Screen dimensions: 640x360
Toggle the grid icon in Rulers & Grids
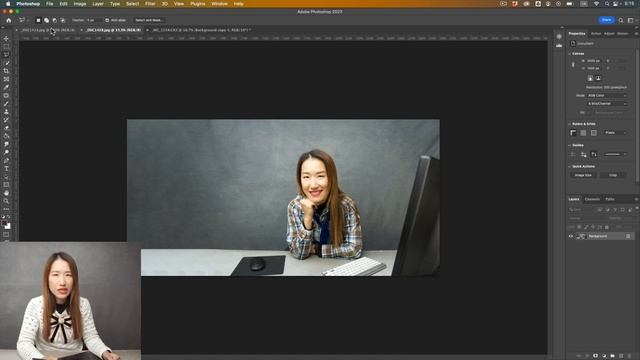click(x=583, y=133)
